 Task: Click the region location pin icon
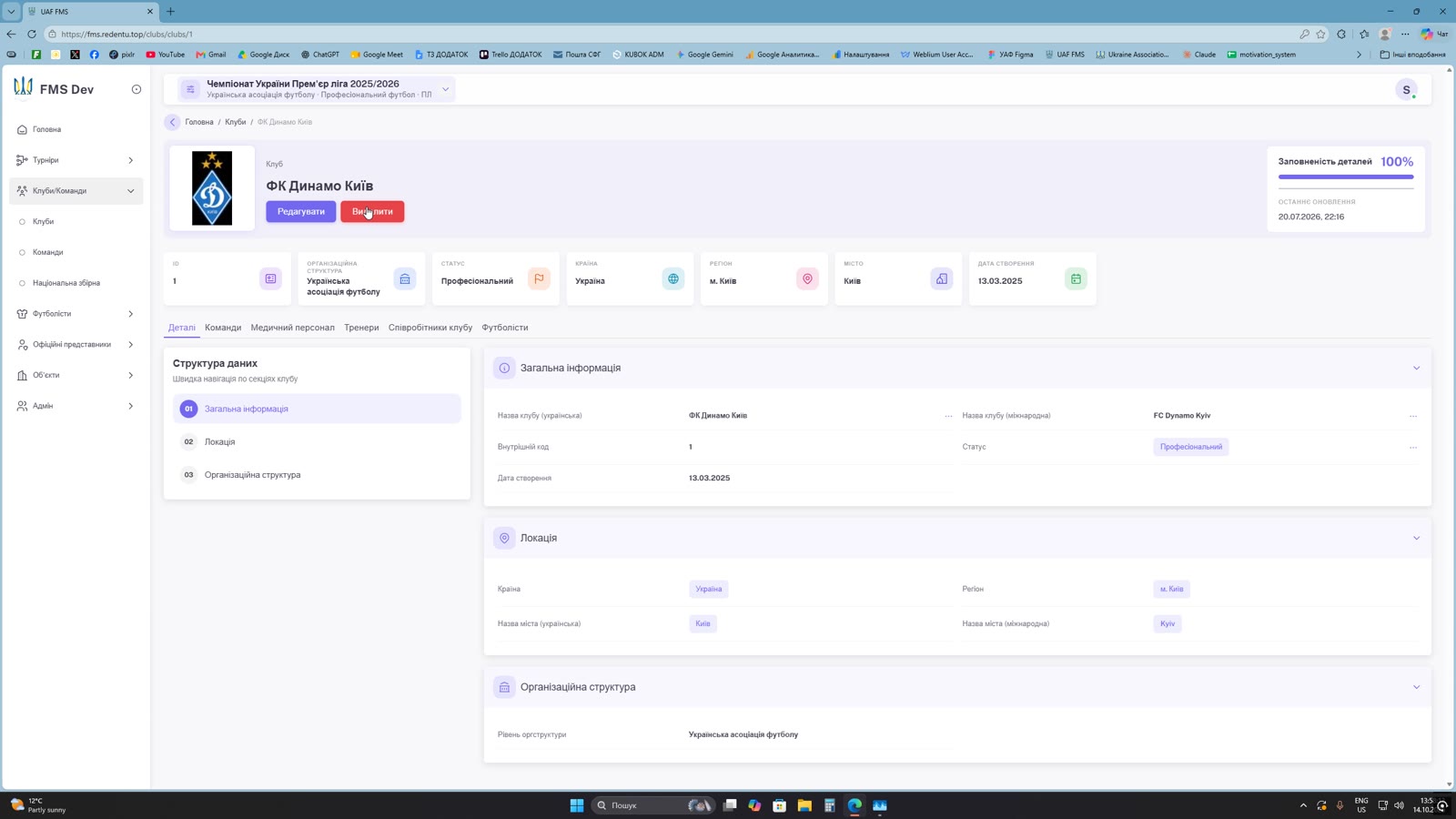(807, 278)
